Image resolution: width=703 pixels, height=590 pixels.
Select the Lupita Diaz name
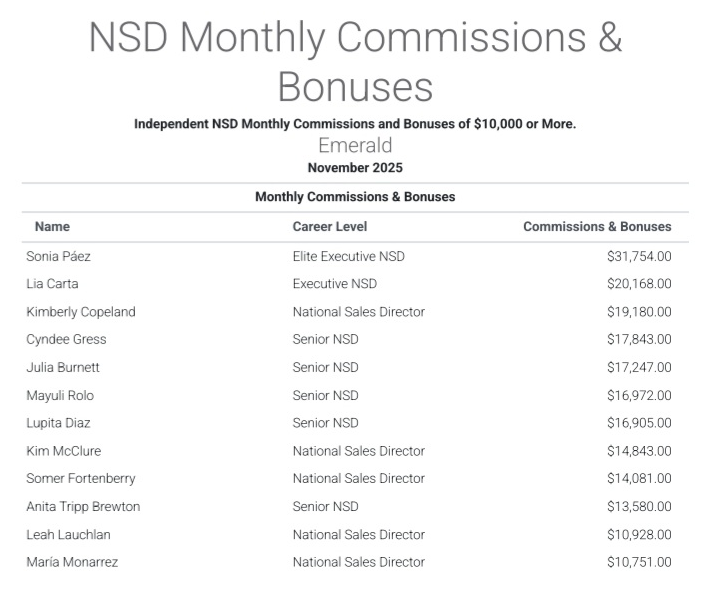[58, 423]
